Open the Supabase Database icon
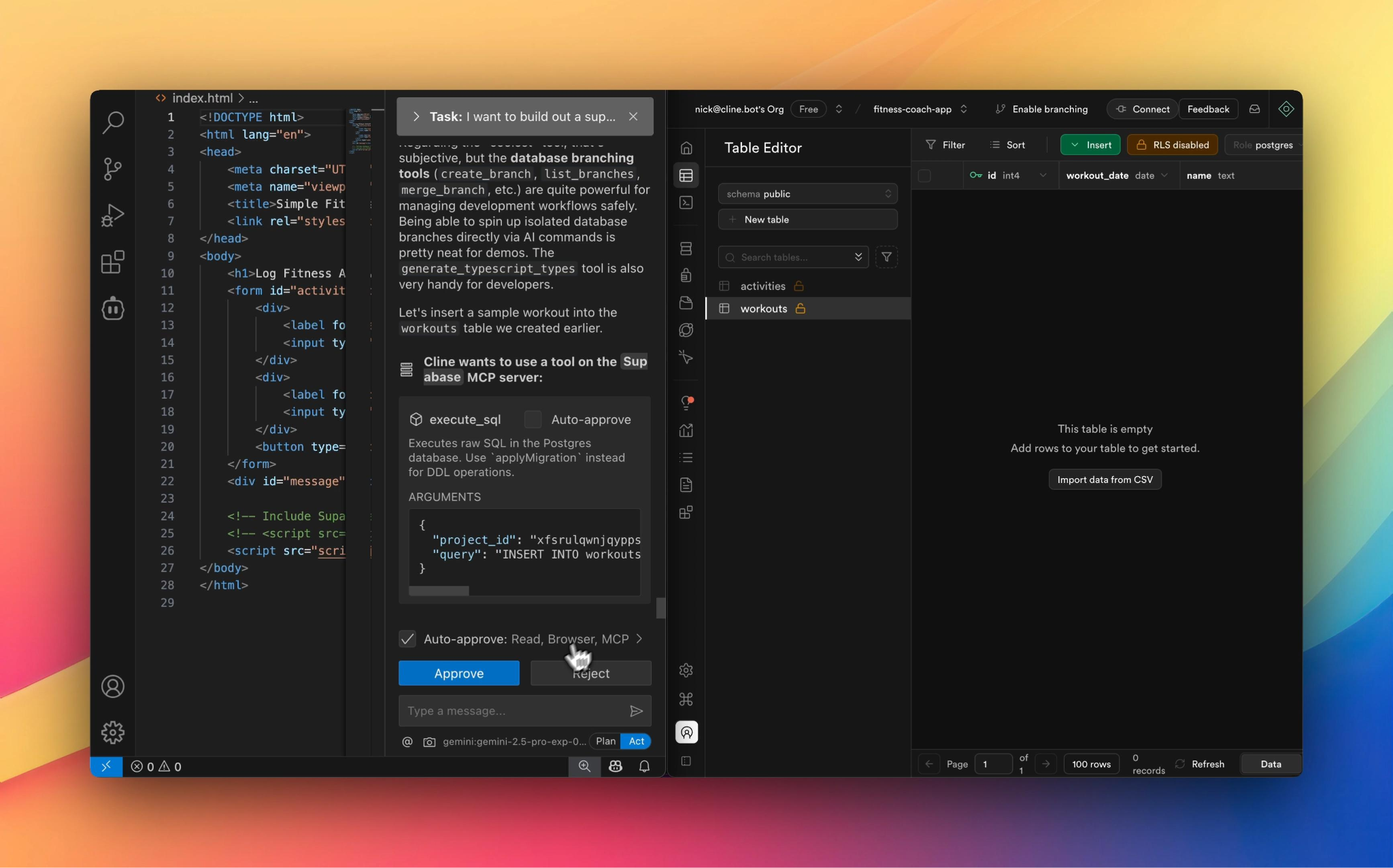The width and height of the screenshot is (1393, 868). point(686,248)
